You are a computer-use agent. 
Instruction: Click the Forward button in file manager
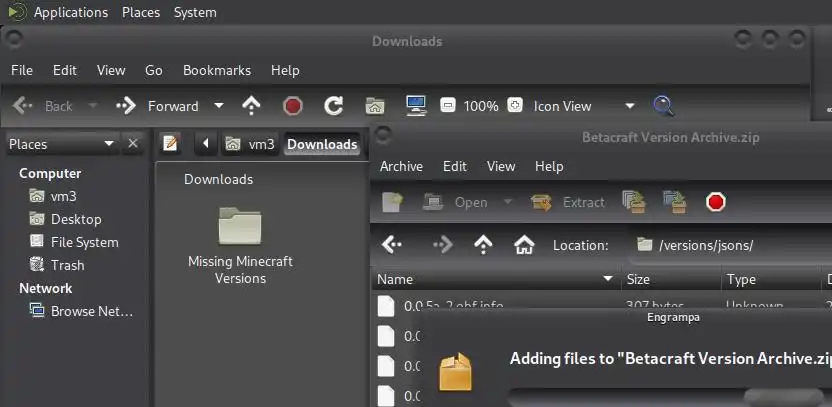[158, 106]
